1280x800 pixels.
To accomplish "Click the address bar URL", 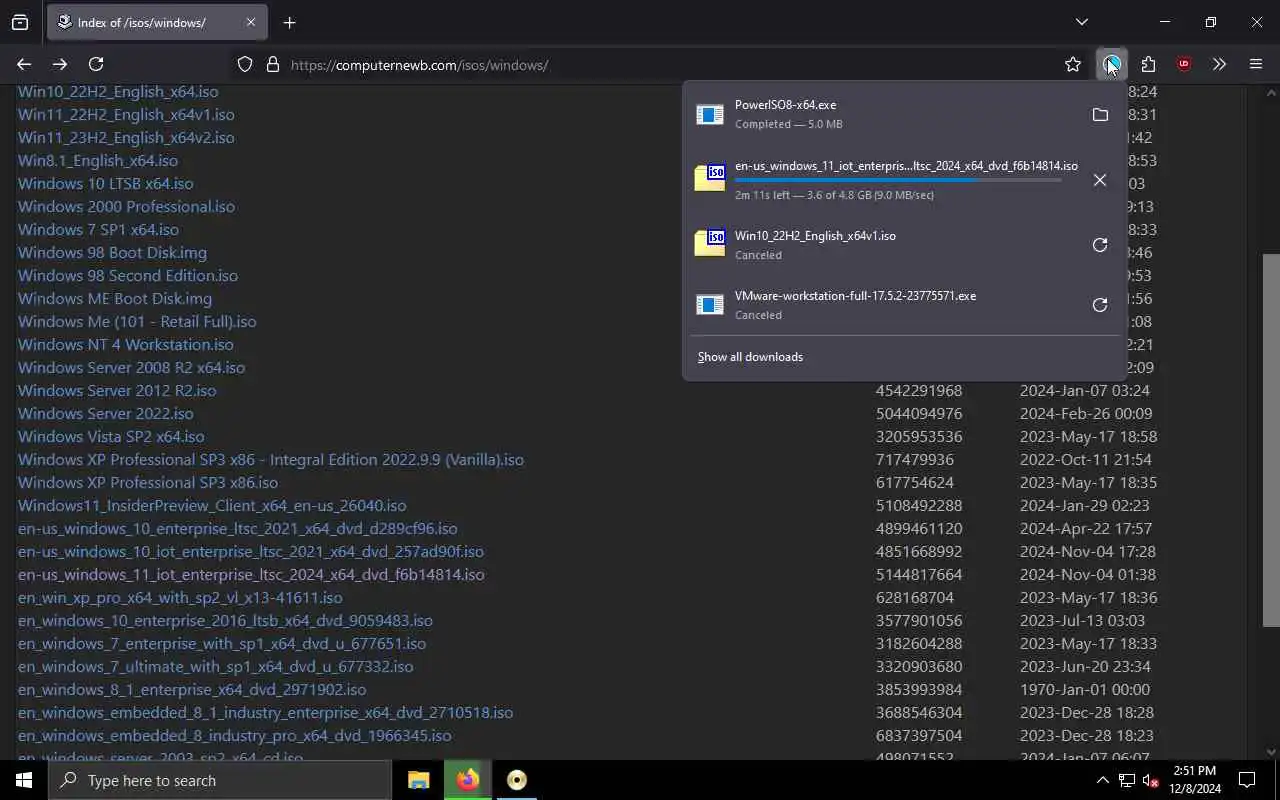I will (419, 65).
